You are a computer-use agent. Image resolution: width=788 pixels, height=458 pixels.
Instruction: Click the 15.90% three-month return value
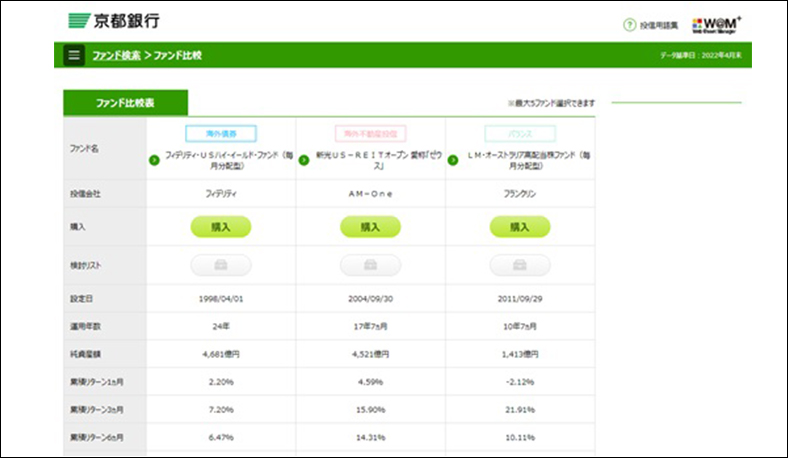pyautogui.click(x=370, y=410)
